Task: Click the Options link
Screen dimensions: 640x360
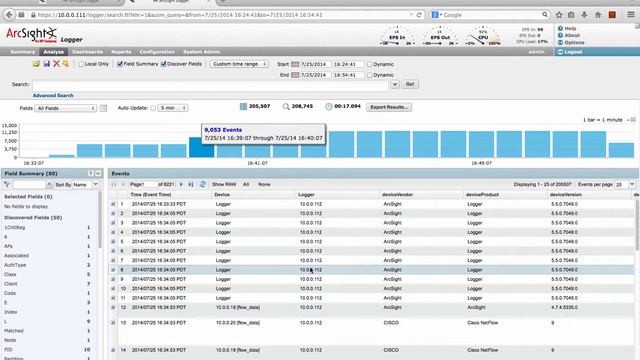Action: [x=574, y=42]
